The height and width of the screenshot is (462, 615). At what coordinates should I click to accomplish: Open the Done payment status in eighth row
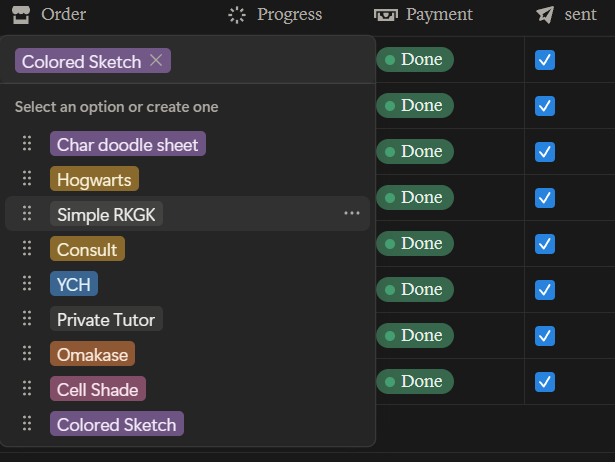415,381
